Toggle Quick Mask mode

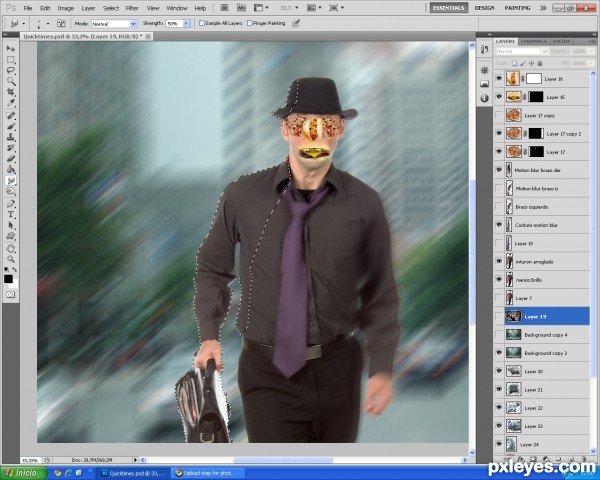click(10, 294)
